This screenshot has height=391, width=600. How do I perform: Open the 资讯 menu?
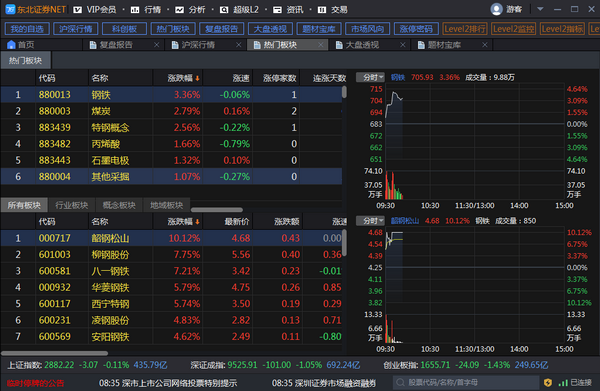[x=288, y=10]
